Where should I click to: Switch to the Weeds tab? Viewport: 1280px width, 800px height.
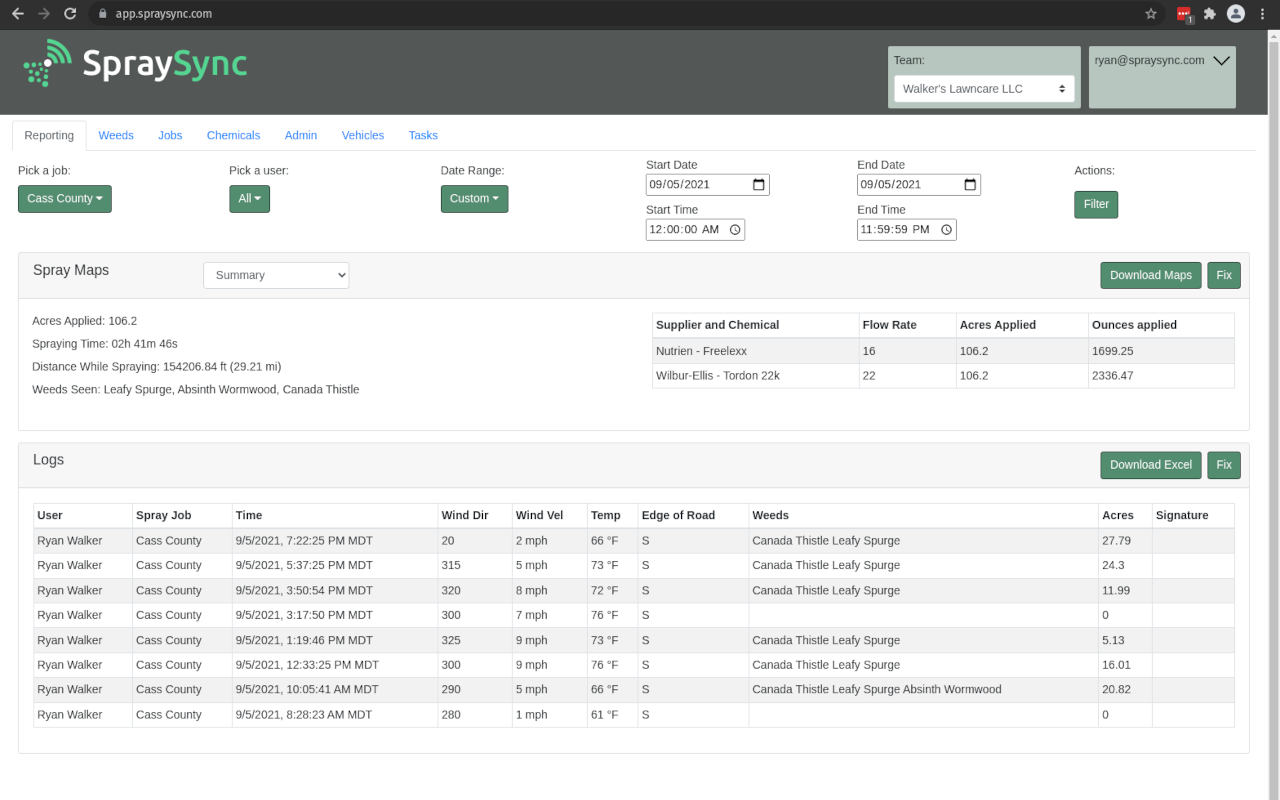(116, 135)
